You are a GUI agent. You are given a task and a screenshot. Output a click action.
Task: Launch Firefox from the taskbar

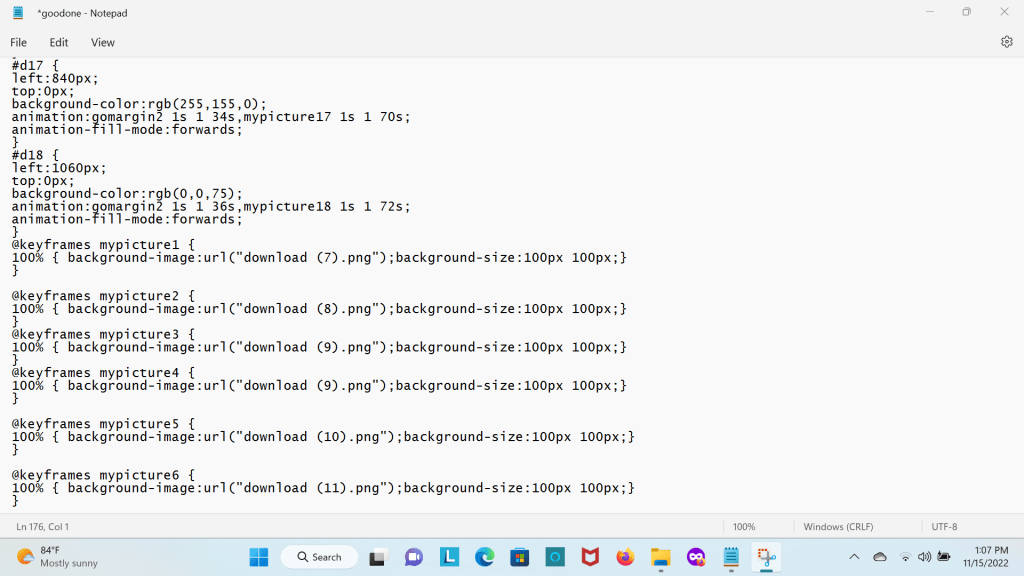tap(625, 557)
